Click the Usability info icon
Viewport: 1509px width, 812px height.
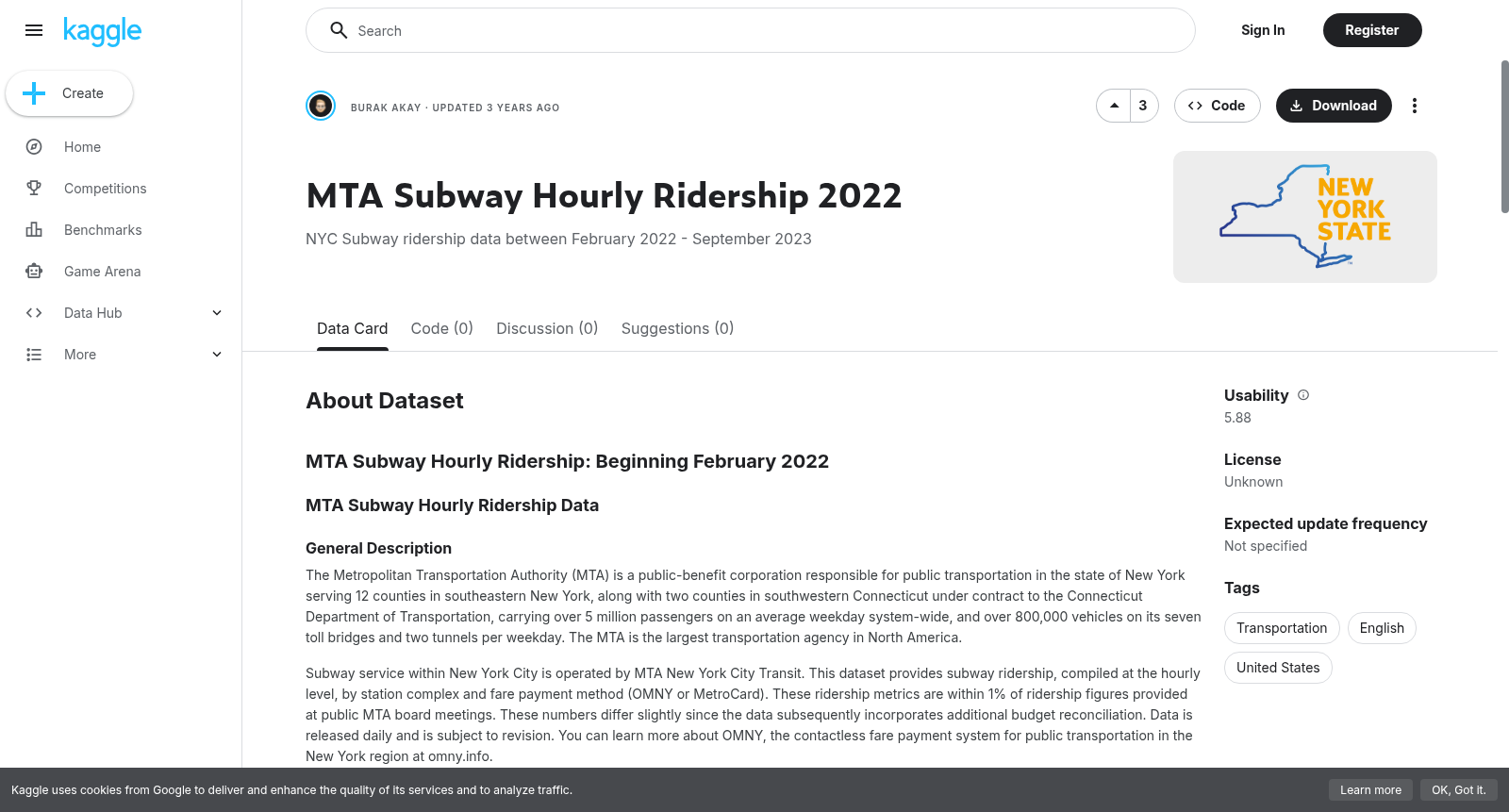pyautogui.click(x=1303, y=395)
